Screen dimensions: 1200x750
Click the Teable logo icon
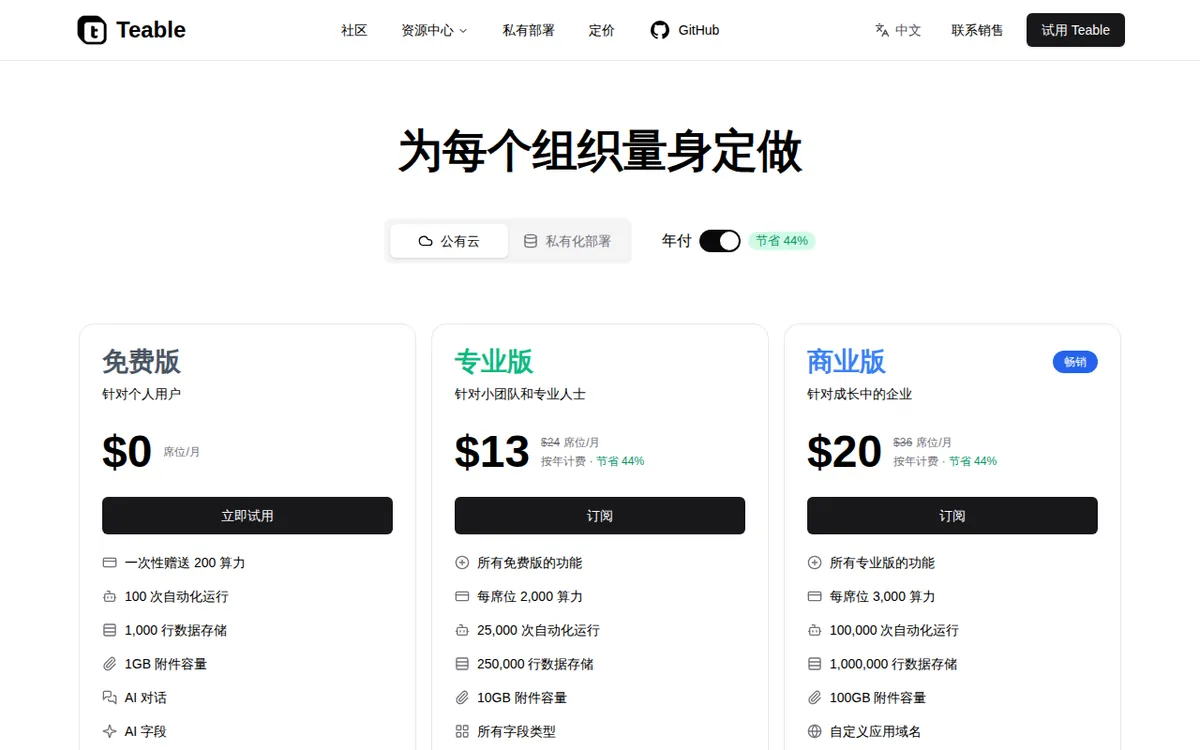(92, 30)
